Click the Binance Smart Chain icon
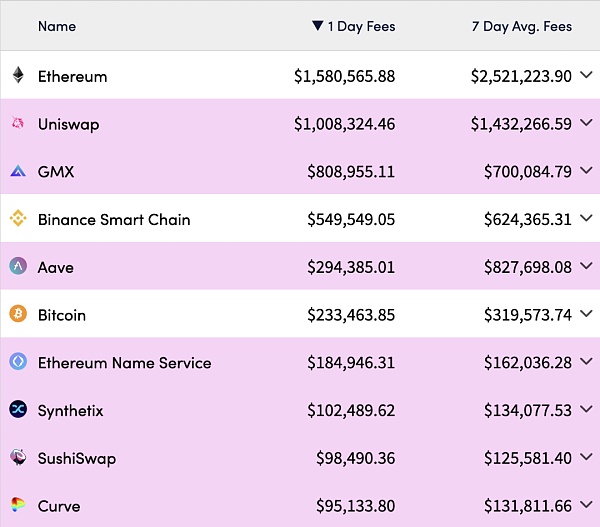 18,219
